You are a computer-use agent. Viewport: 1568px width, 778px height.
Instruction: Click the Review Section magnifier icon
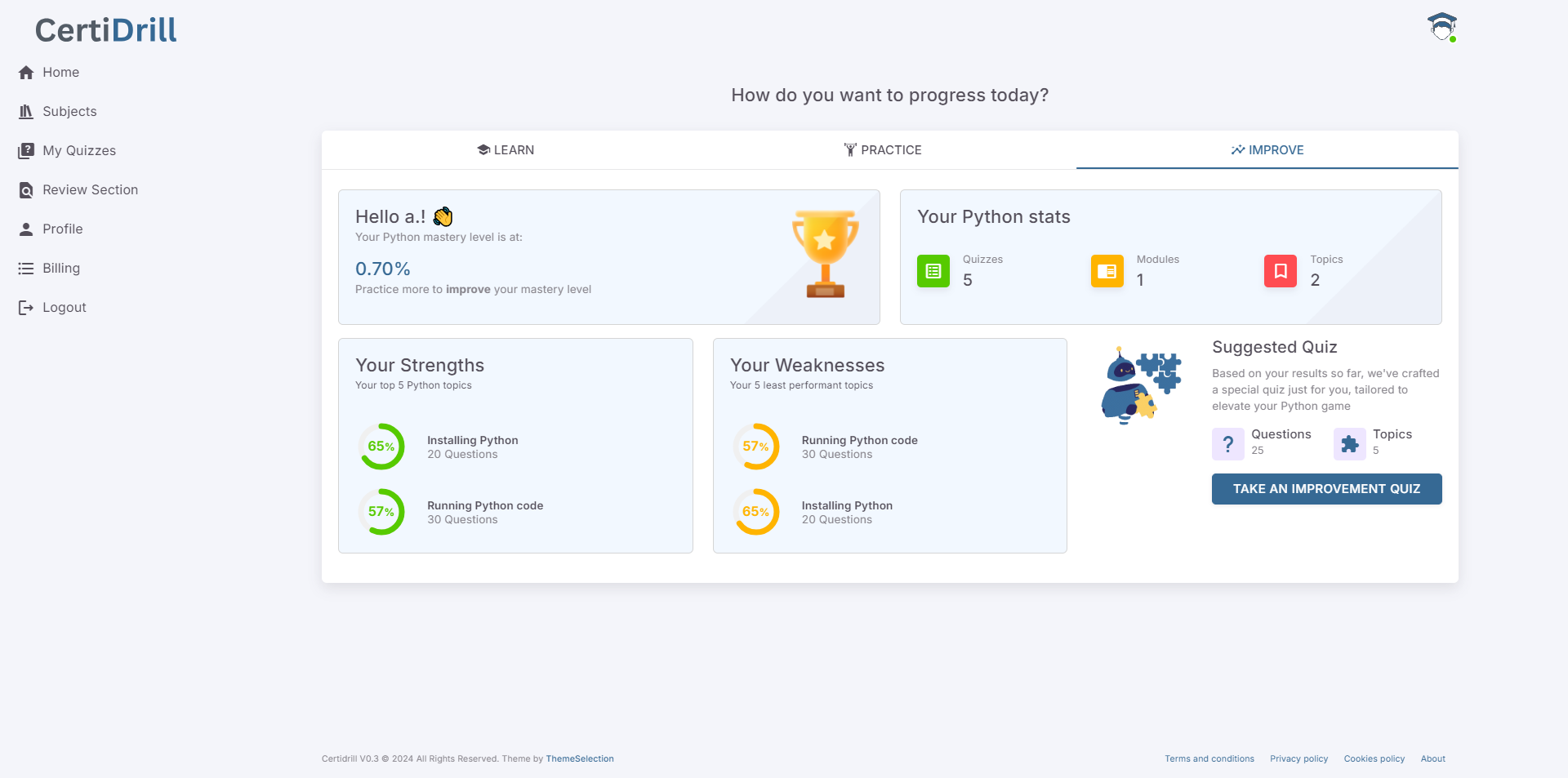coord(26,190)
